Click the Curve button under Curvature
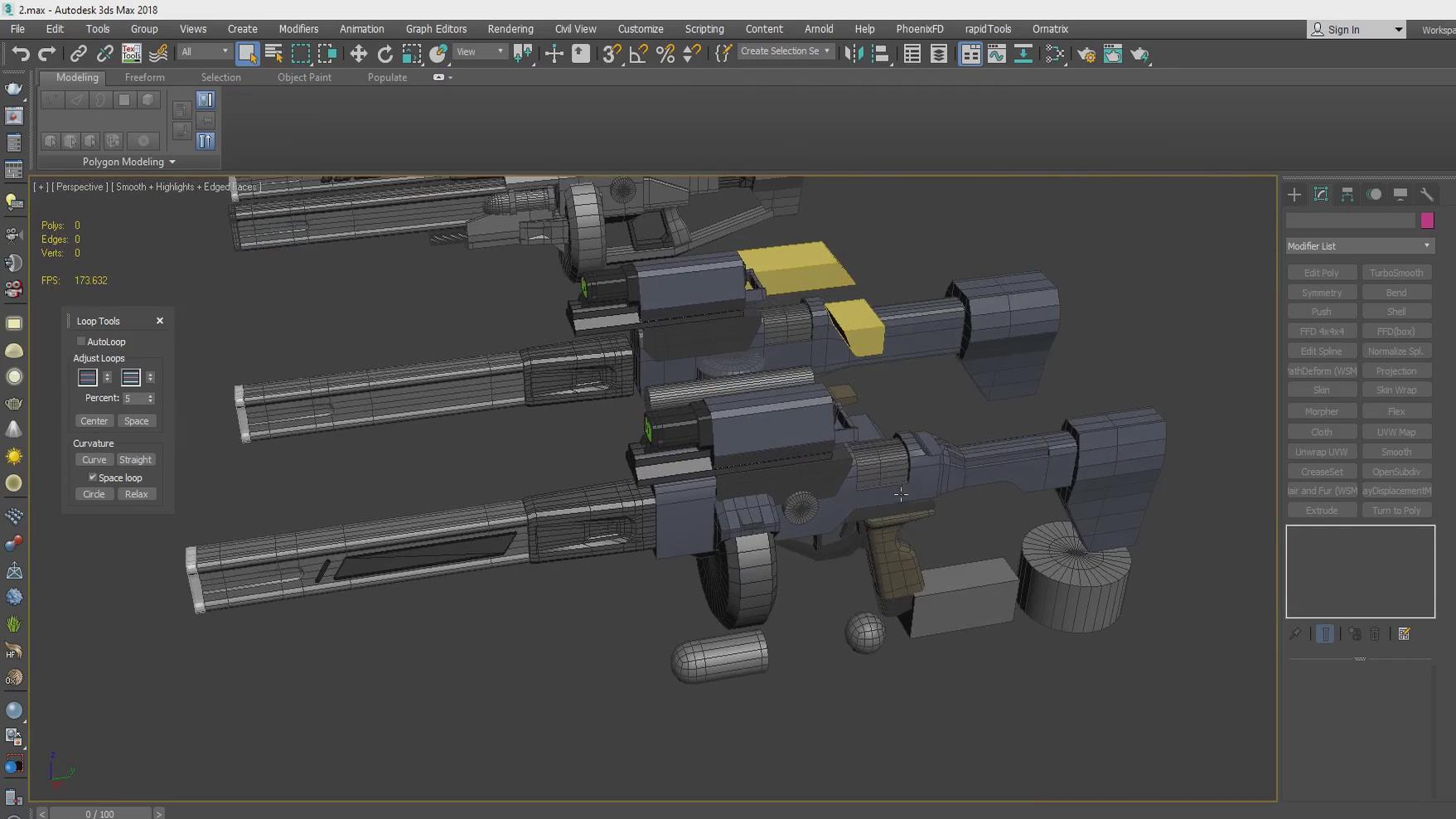The height and width of the screenshot is (819, 1456). pyautogui.click(x=94, y=459)
